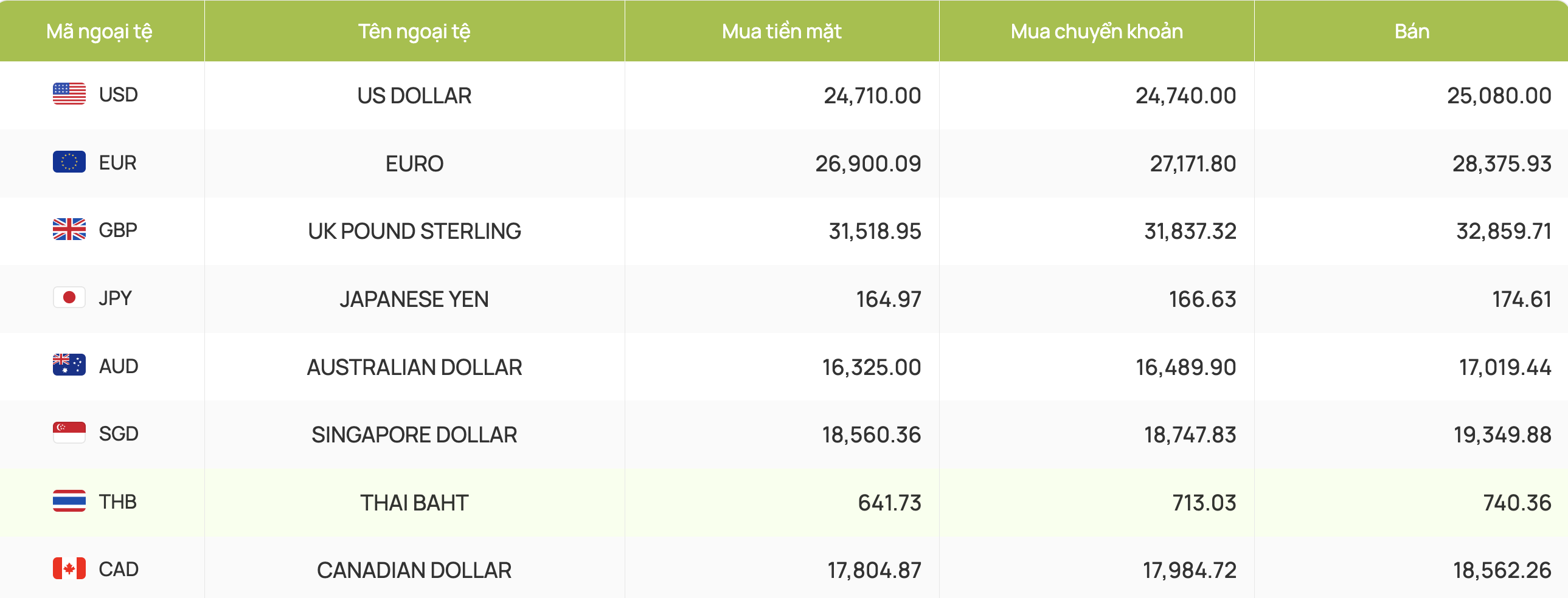
Task: Click the THB transfer rate 713.03
Action: pos(1204,503)
